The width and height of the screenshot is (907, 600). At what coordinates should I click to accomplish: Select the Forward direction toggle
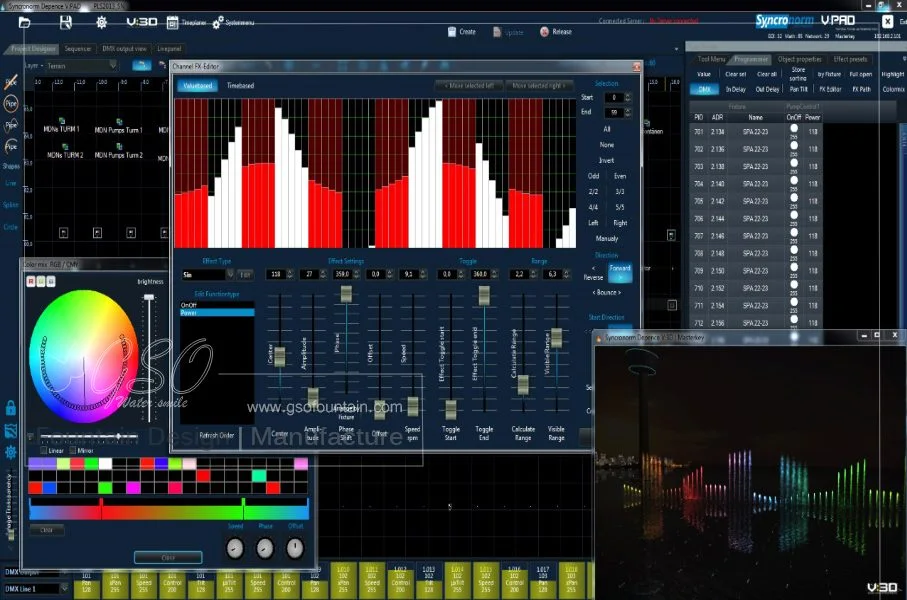click(x=620, y=272)
